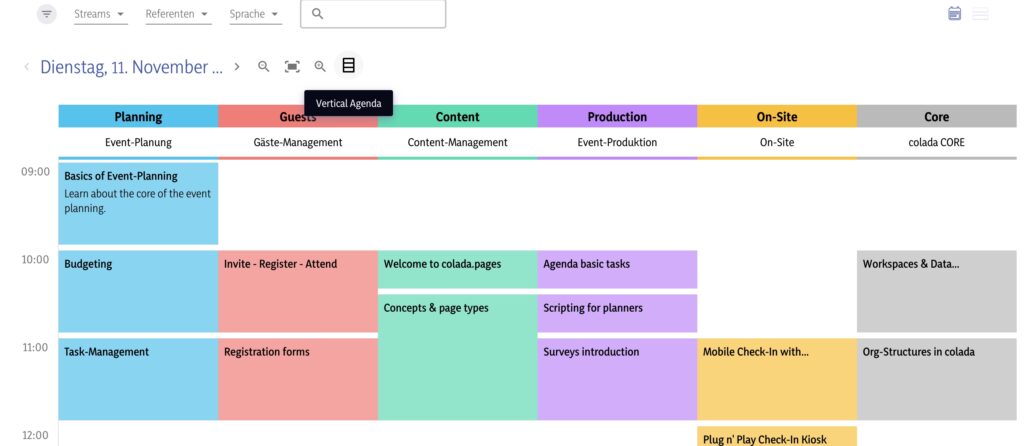Image resolution: width=1024 pixels, height=446 pixels.
Task: Toggle the Vertical Agenda layout
Action: (348, 66)
